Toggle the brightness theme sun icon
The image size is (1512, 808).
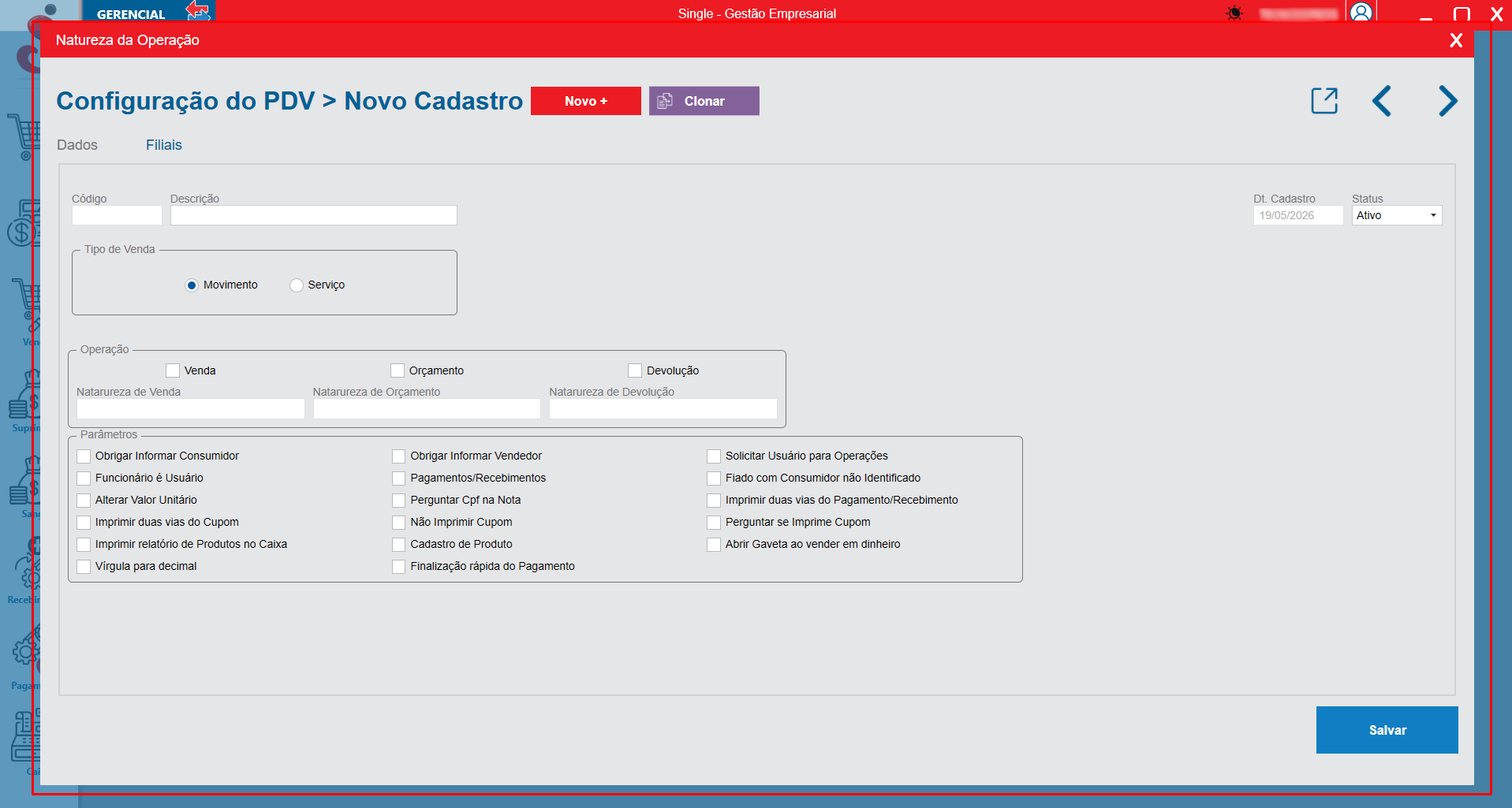pos(1234,13)
